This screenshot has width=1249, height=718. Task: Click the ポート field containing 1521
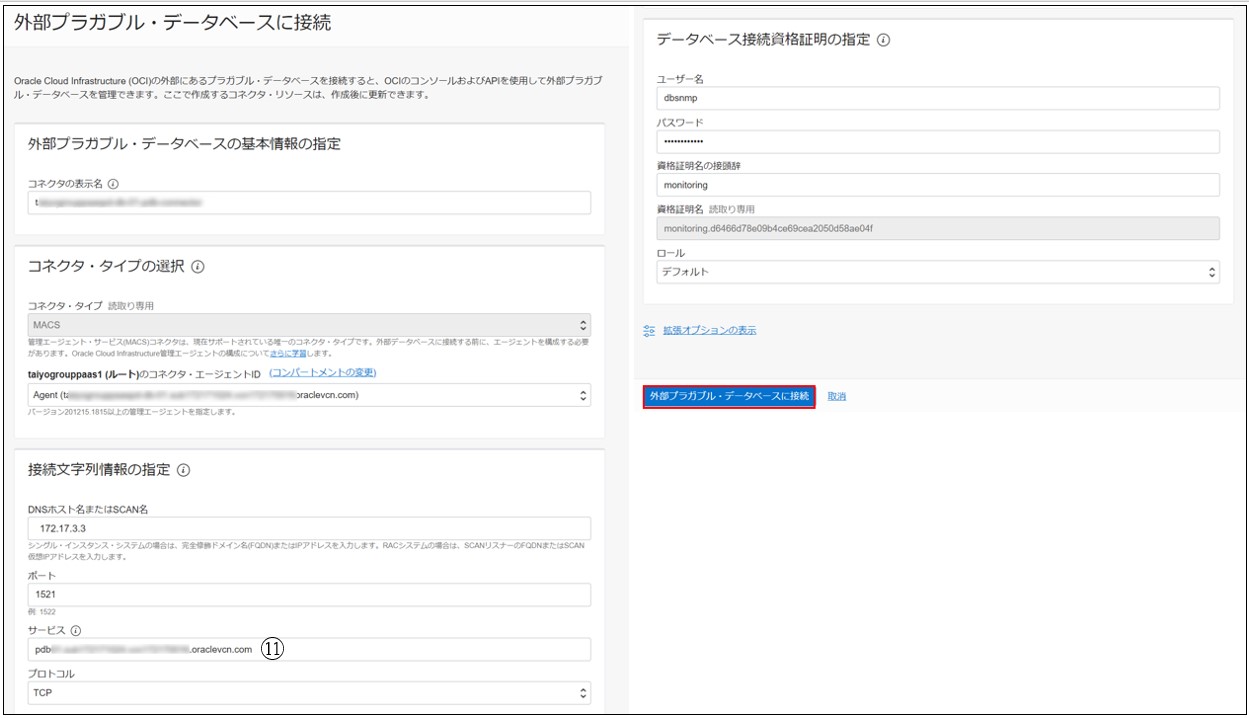point(310,595)
